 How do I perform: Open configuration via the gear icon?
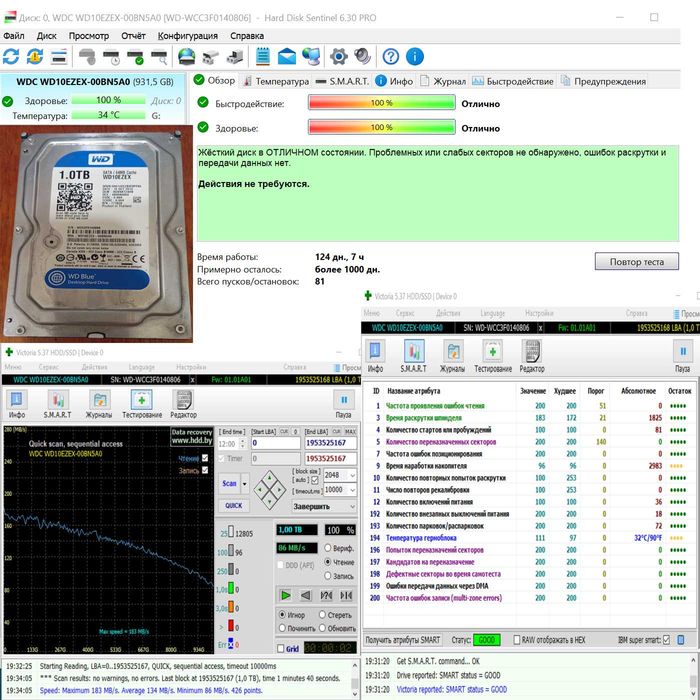click(x=339, y=57)
